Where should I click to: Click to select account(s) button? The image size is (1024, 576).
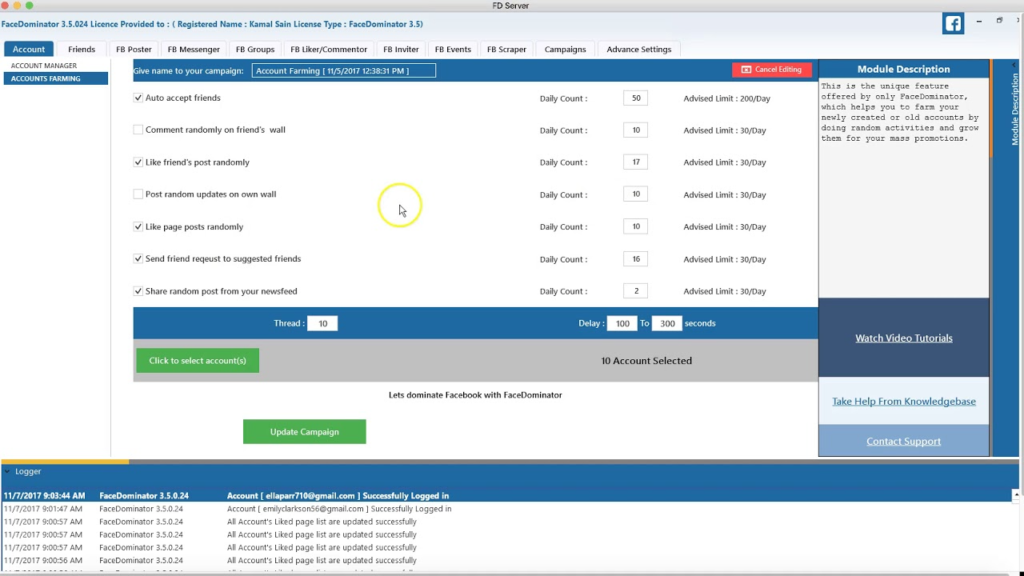tap(197, 360)
